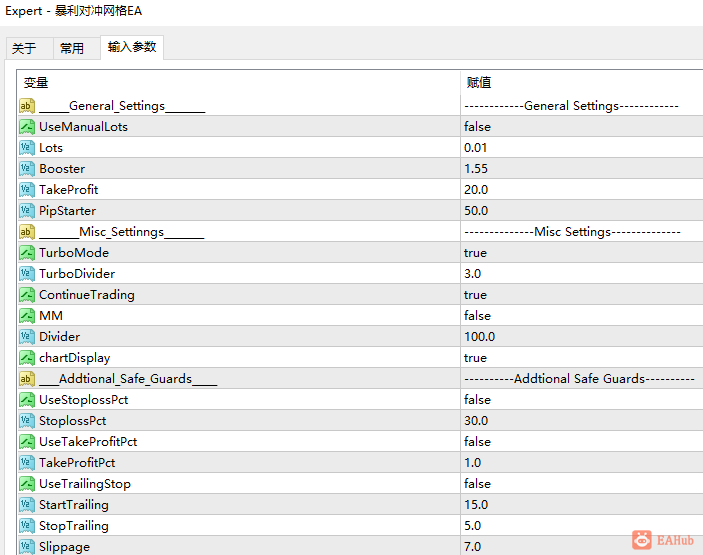Click the boolean icon beside UseTakeProfitPct

coord(27,442)
